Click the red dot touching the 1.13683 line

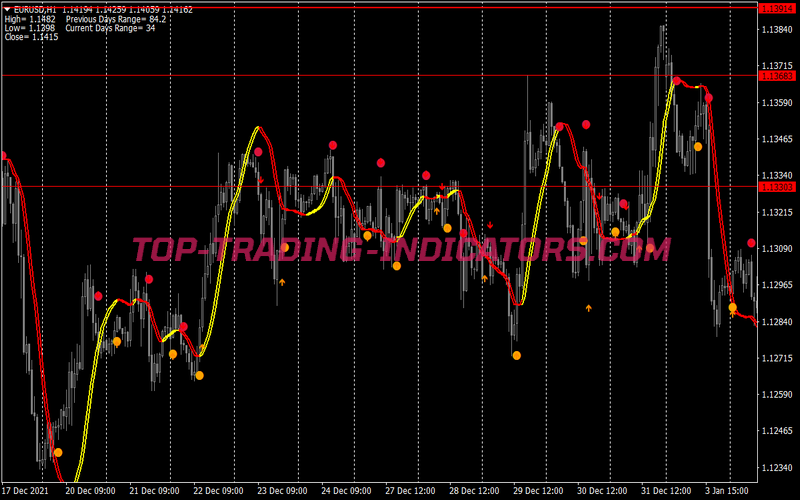tap(677, 81)
